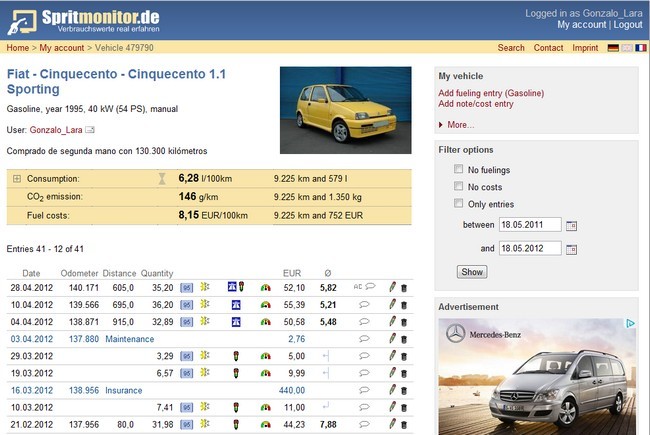
Task: Switch site language with the German flag
Action: click(613, 47)
